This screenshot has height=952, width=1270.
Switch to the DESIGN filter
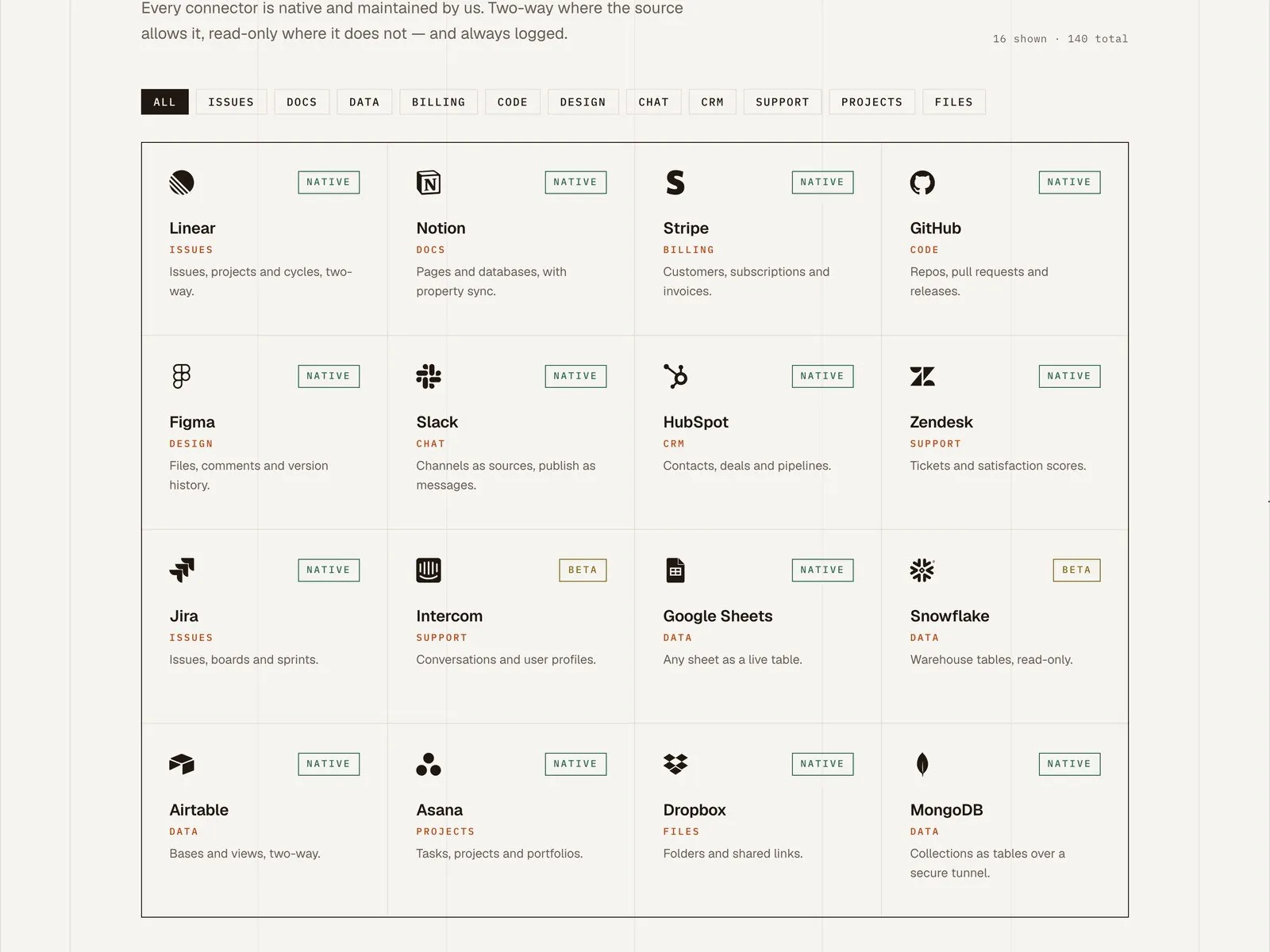pos(583,102)
